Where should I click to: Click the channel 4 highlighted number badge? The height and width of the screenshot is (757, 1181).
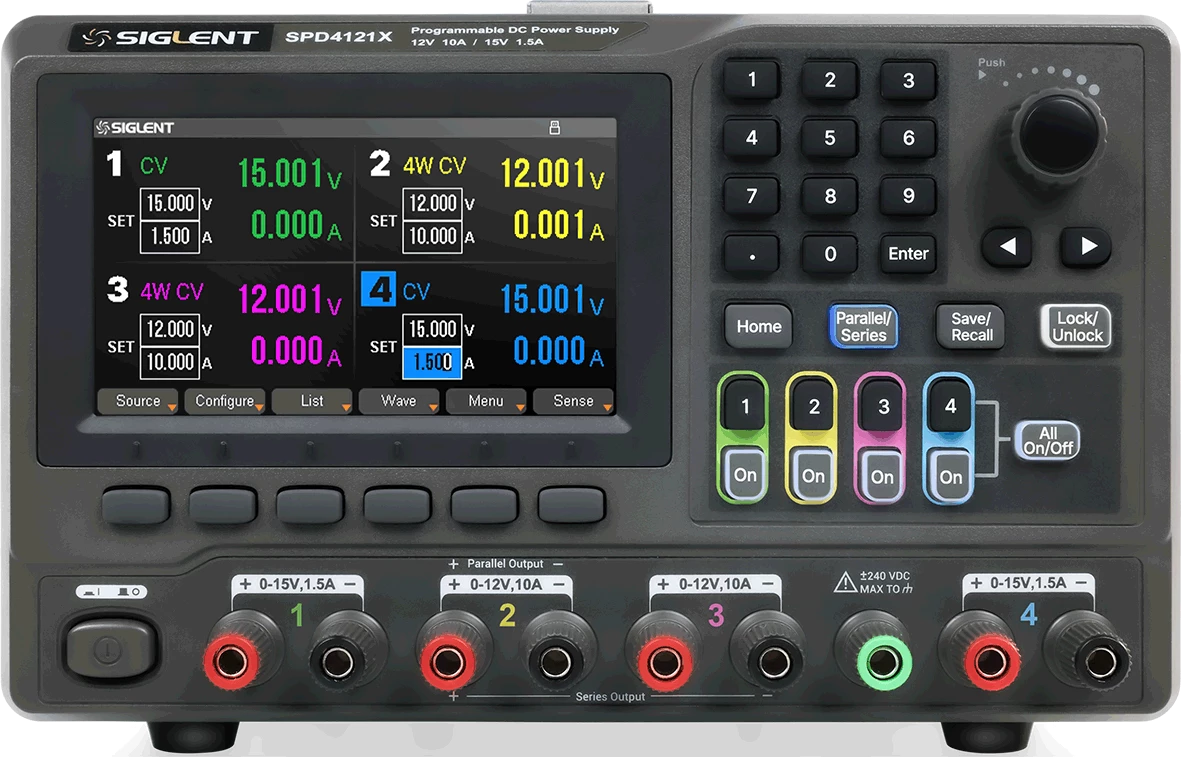point(379,290)
